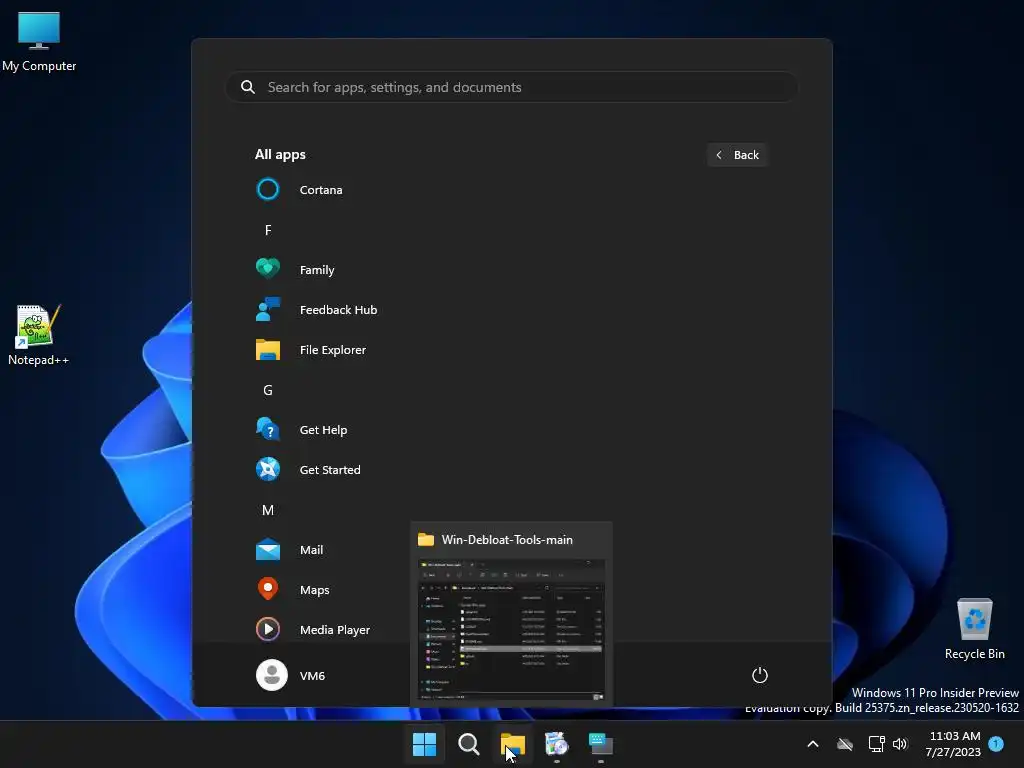Viewport: 1024px width, 768px height.
Task: Launch File Explorer from All apps
Action: (x=311, y=349)
